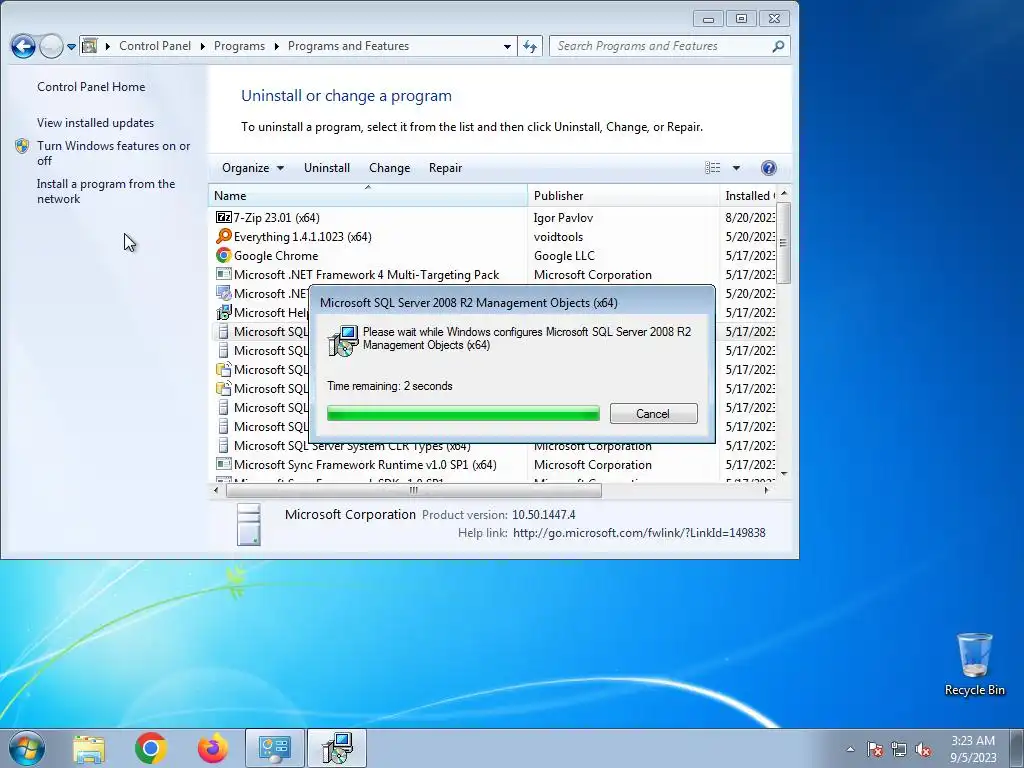Focus the Search Programs and Features box

(x=669, y=46)
